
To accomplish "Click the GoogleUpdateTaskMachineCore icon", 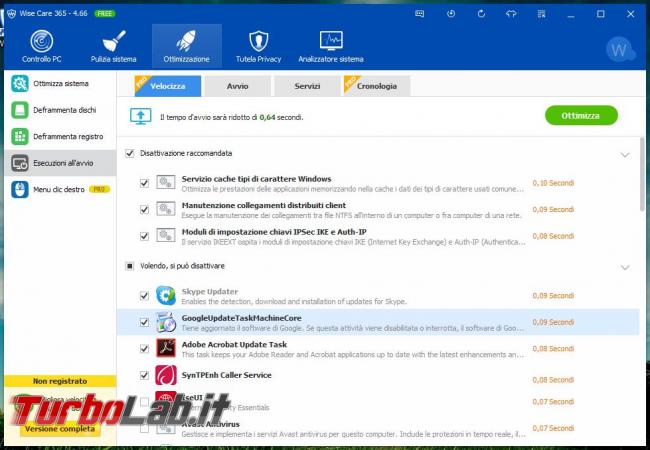I will pyautogui.click(x=166, y=322).
